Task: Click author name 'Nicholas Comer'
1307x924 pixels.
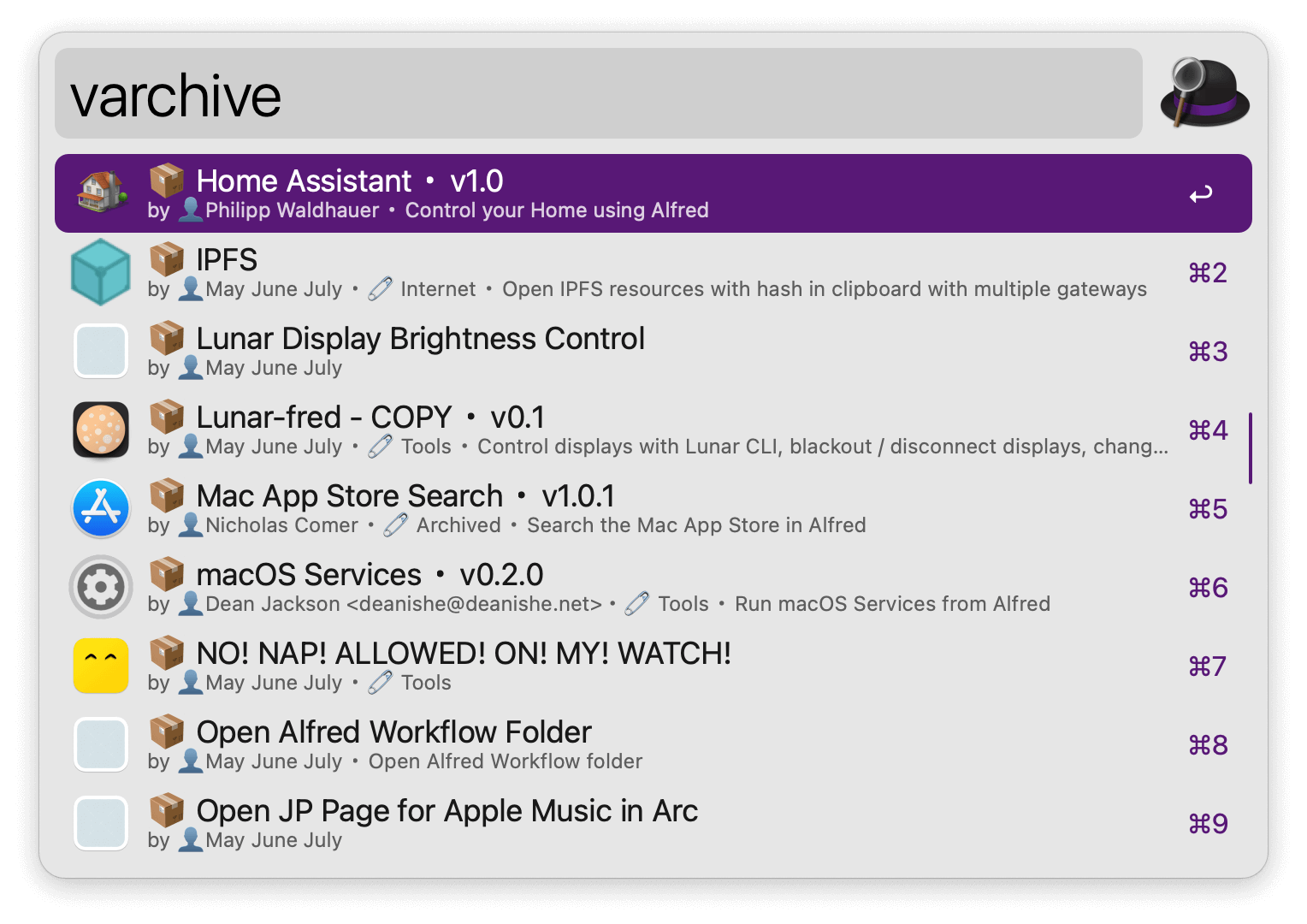Action: tap(281, 525)
